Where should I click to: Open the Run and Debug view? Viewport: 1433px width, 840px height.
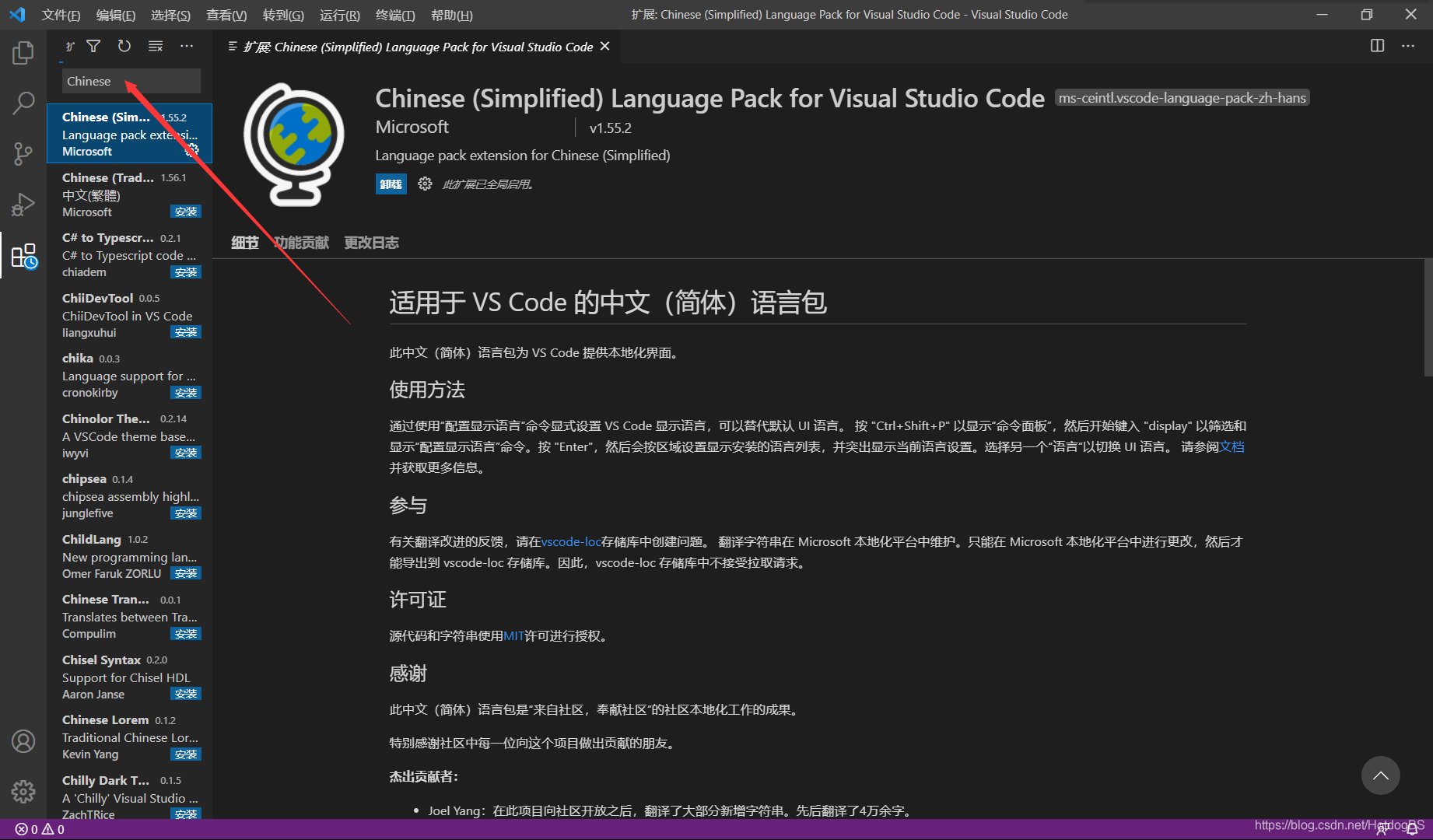pos(23,204)
